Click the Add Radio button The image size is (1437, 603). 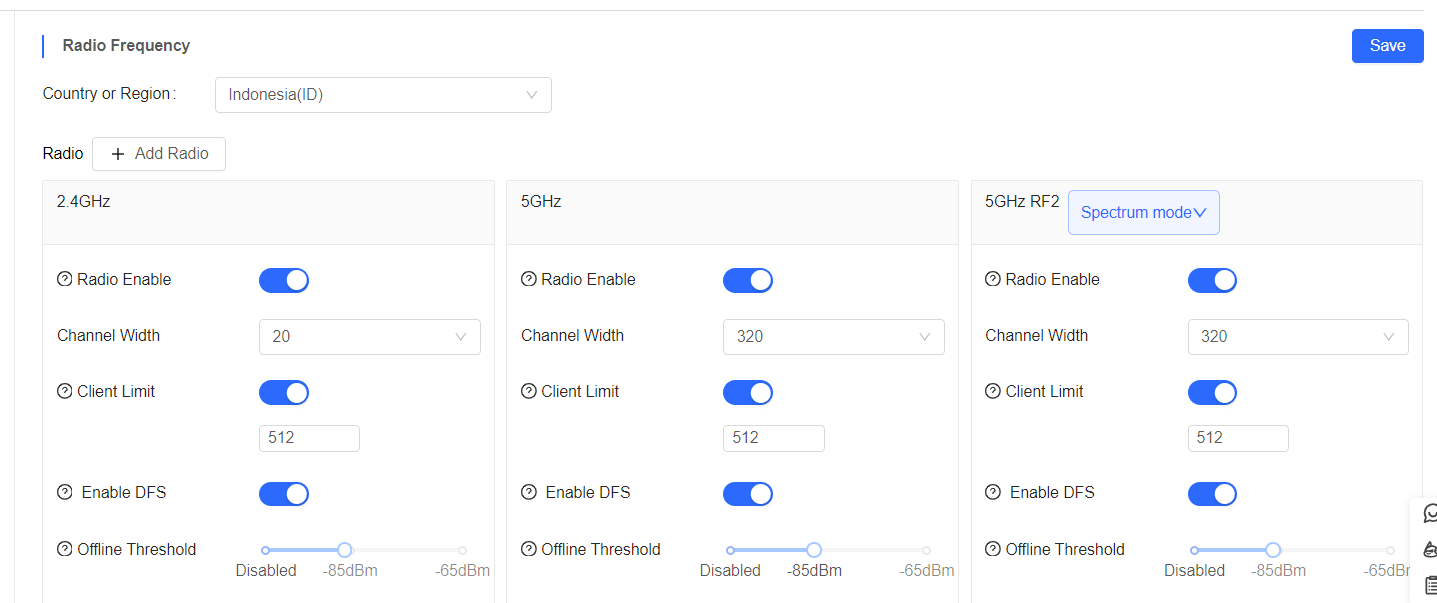pyautogui.click(x=159, y=154)
